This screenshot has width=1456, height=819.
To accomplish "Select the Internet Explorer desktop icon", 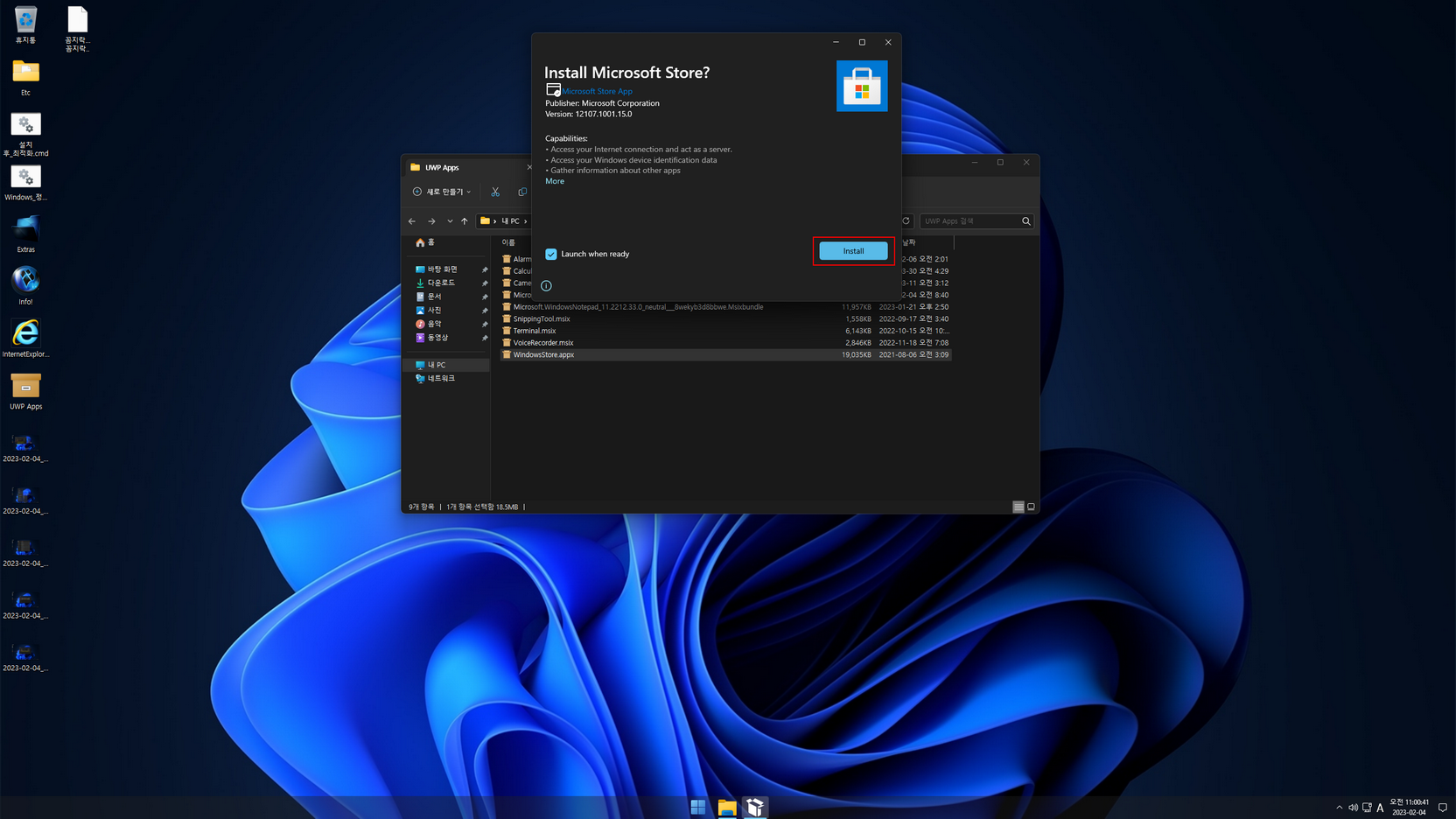I will point(25,339).
